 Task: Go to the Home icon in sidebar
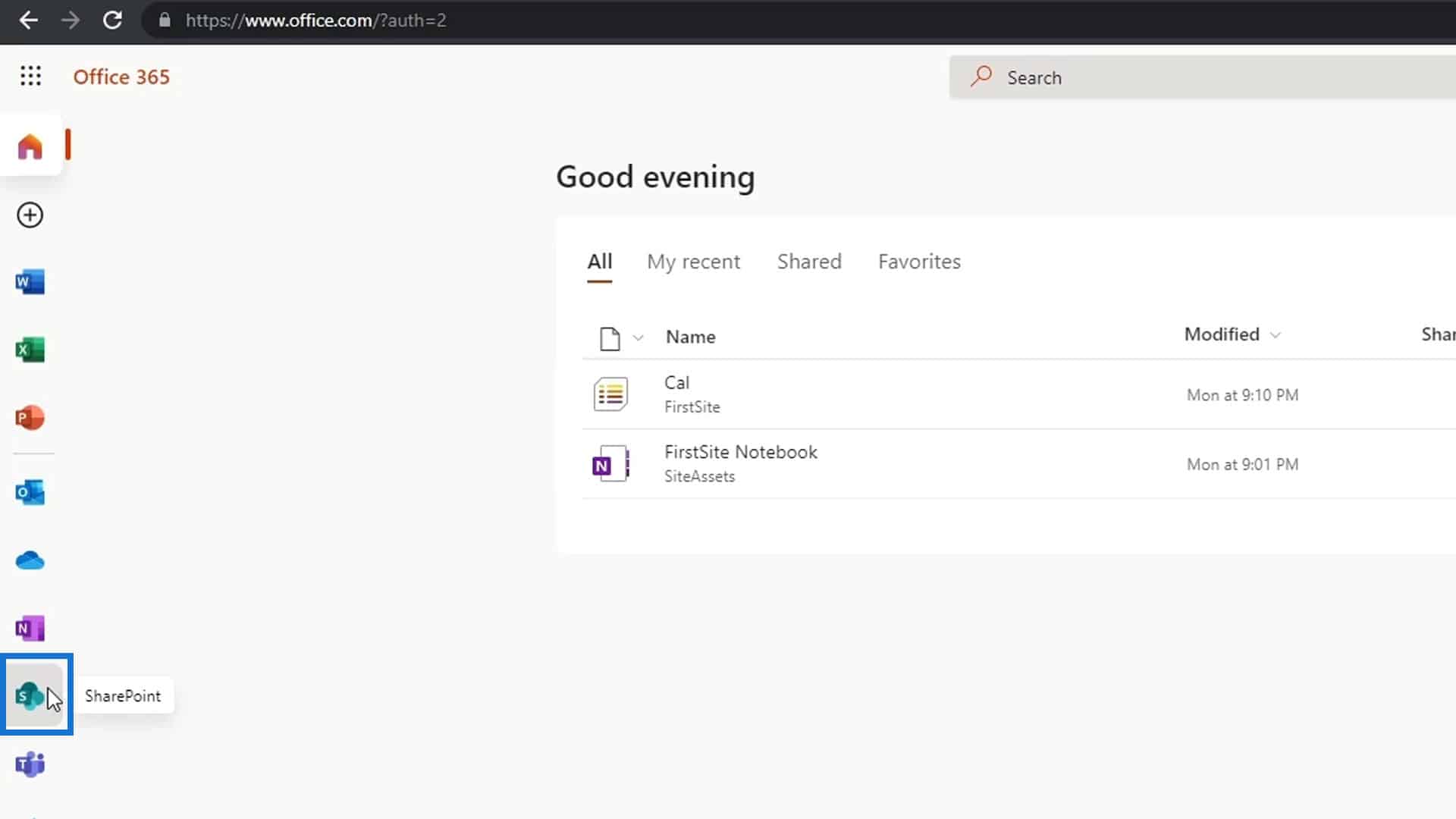coord(30,146)
